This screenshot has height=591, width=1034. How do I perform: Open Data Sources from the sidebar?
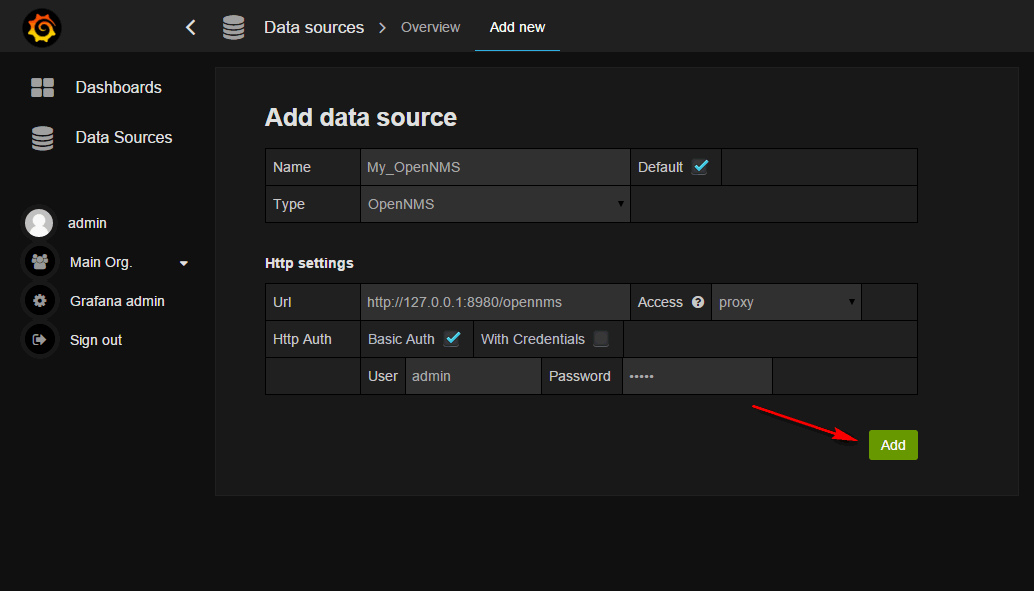click(x=124, y=137)
